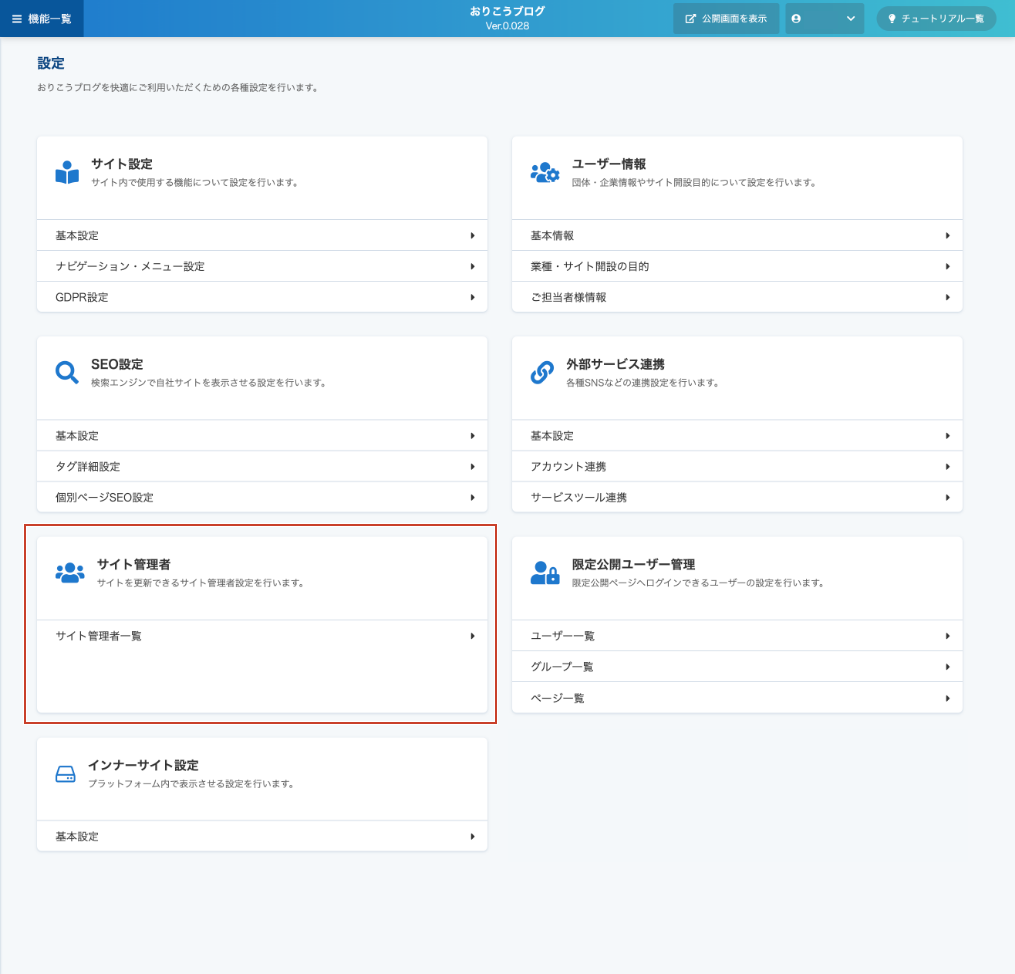This screenshot has height=974, width=1015.
Task: Open 個別ページSEO設定 row
Action: click(x=262, y=498)
